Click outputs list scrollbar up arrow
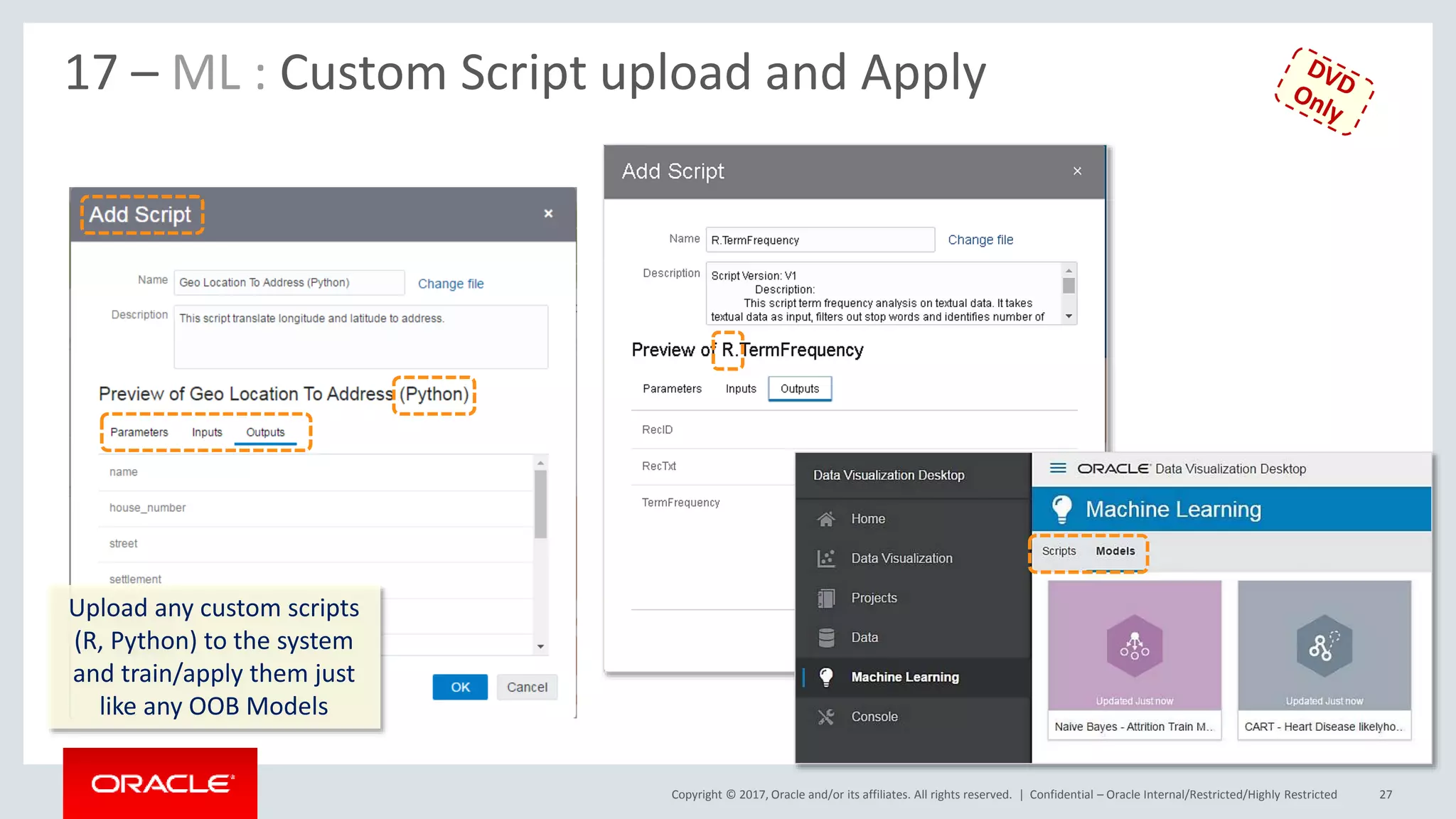 (540, 463)
